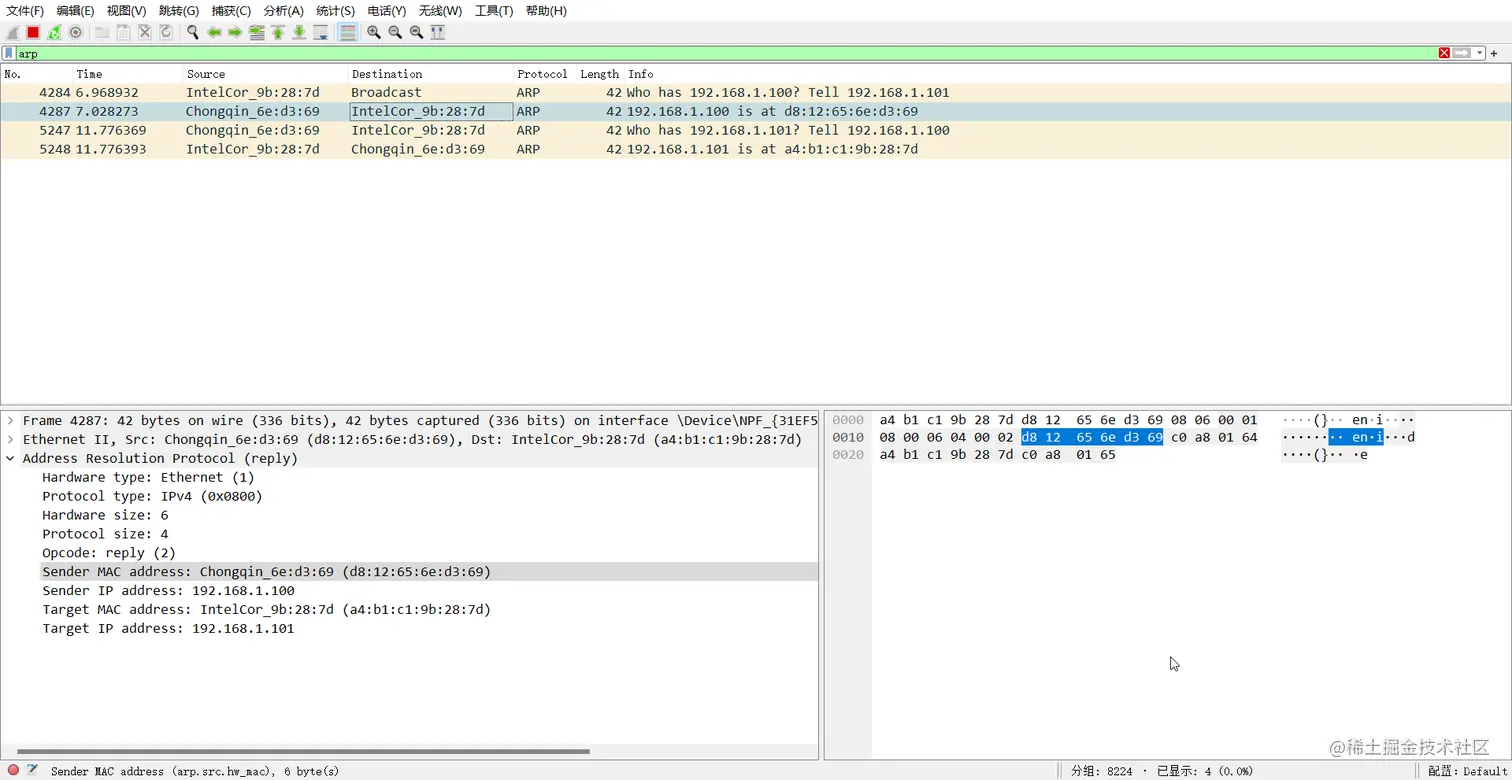Open the 工具(T) menu
The height and width of the screenshot is (780, 1512).
(x=494, y=11)
